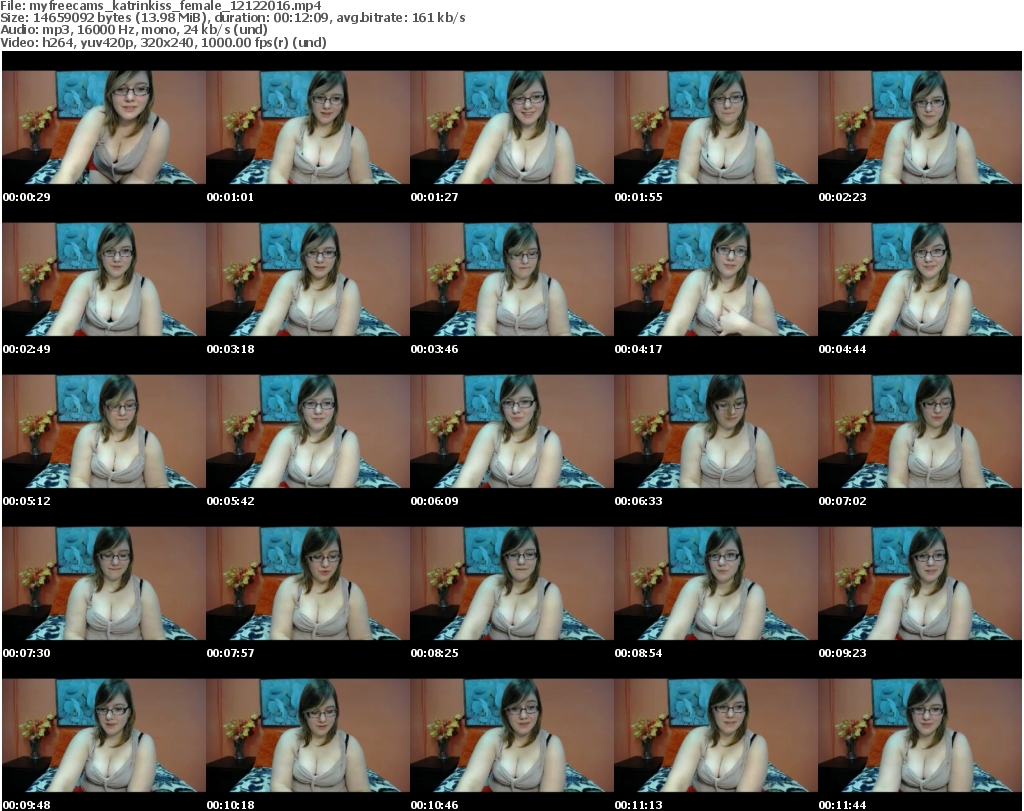This screenshot has width=1024, height=811.
Task: Select the thumbnail frame at 00:09:48
Action: 104,735
